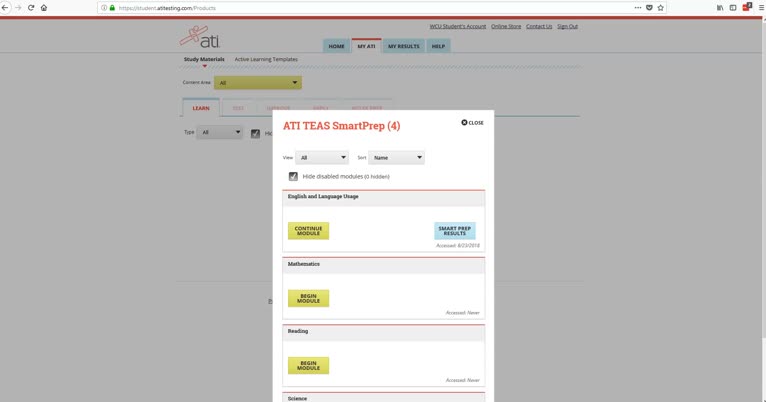766x402 pixels.
Task: Bookmark this page with the star icon
Action: pyautogui.click(x=660, y=8)
